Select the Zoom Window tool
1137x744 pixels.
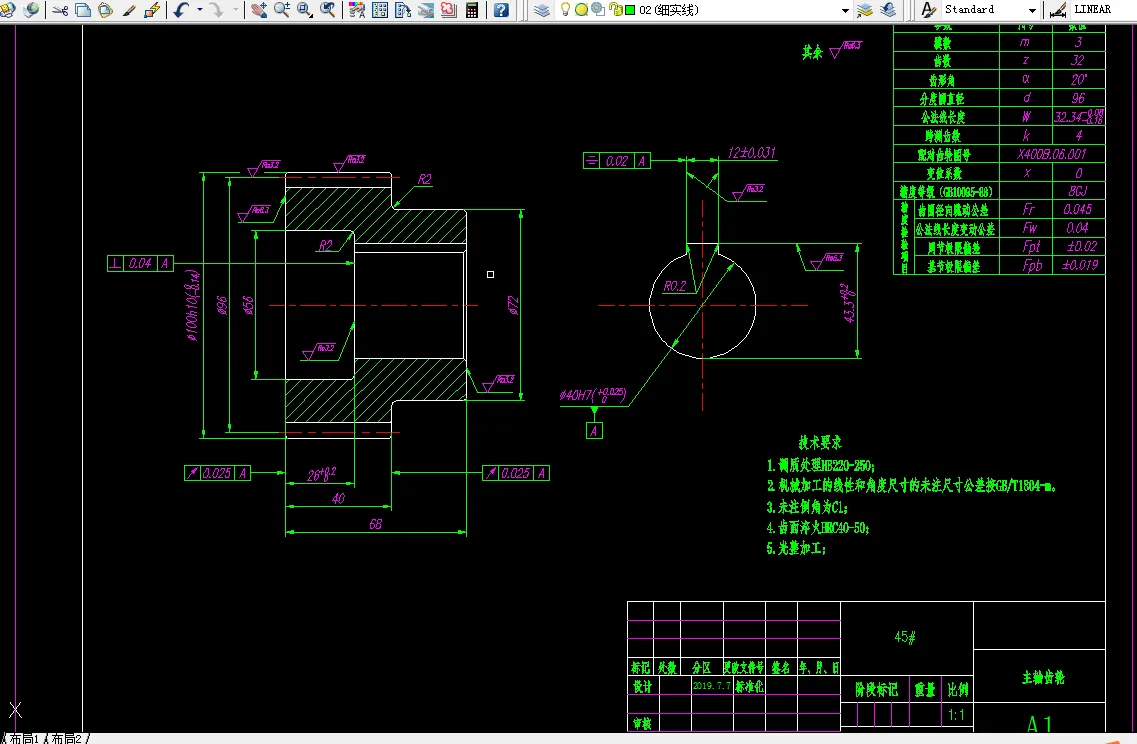pos(305,10)
